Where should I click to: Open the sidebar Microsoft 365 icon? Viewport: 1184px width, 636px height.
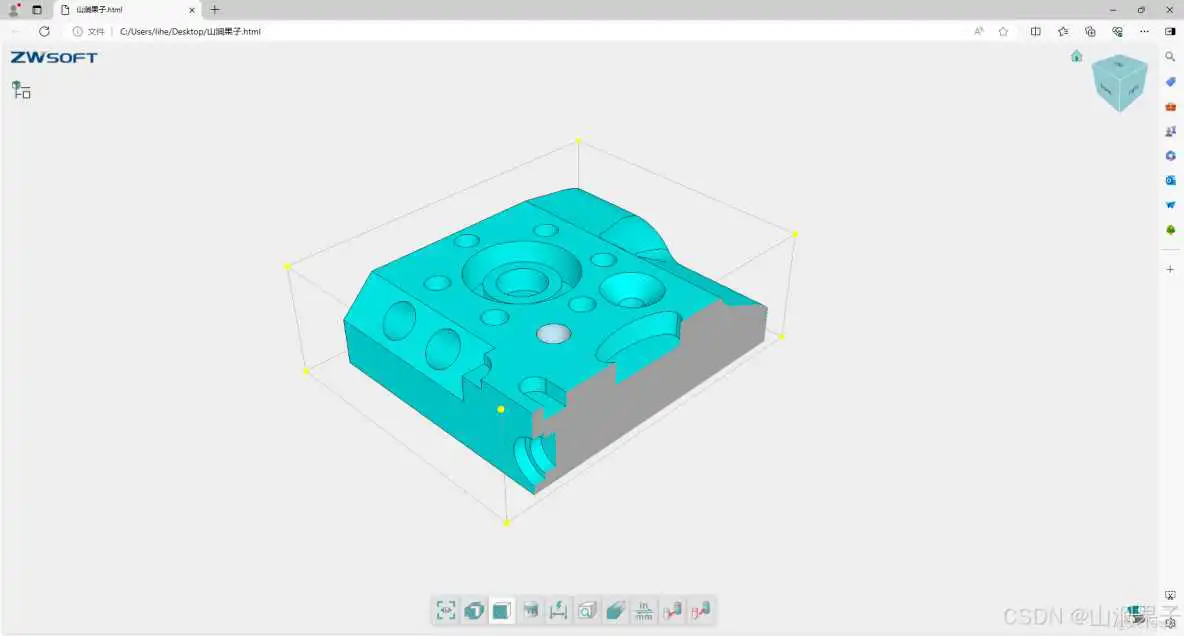point(1170,156)
